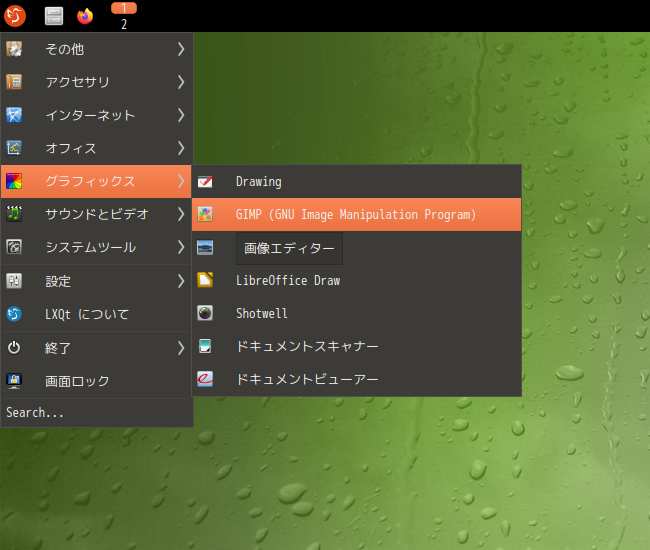650x550 pixels.
Task: Expand the 設定 submenu arrow
Action: 181,281
